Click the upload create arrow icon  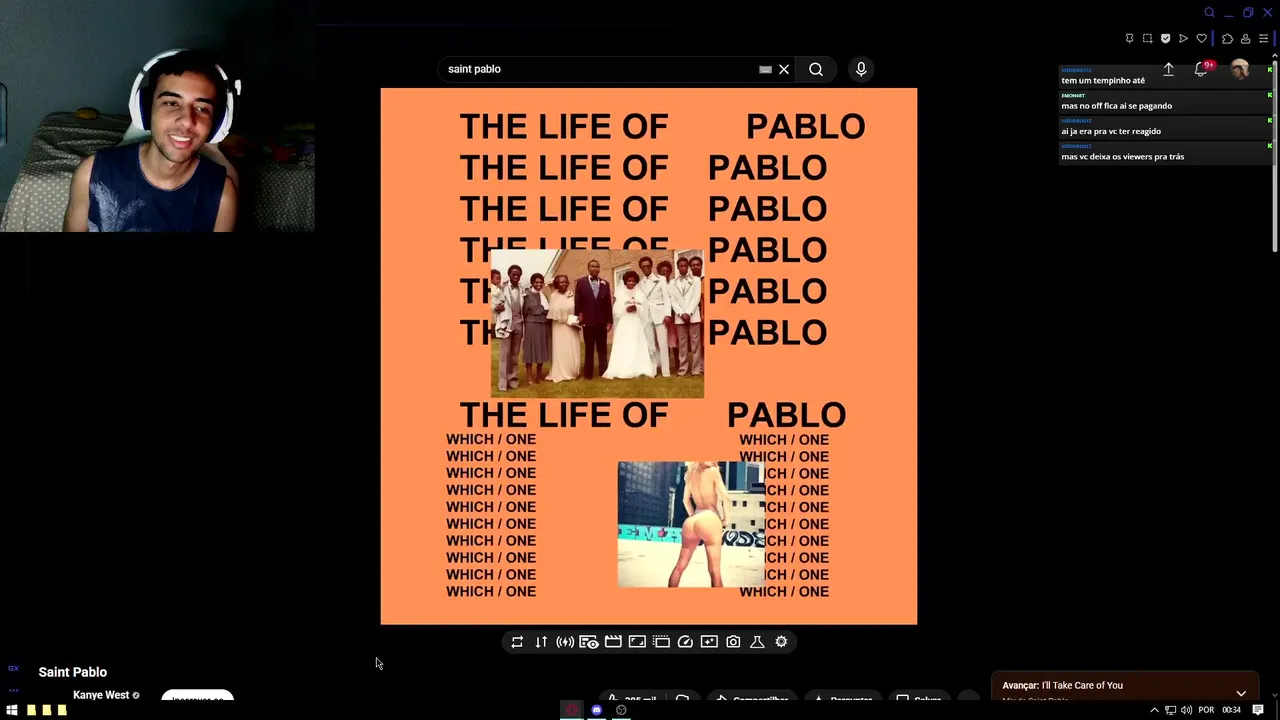tap(1168, 69)
